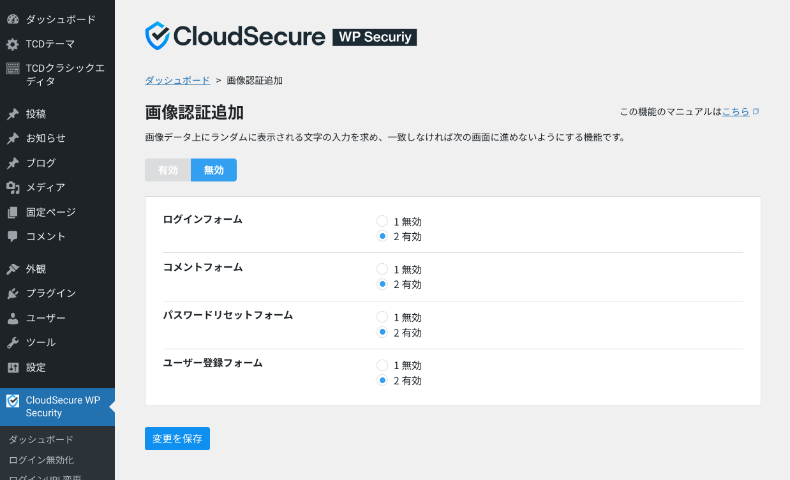Click the 投稿 pin icon

pyautogui.click(x=13, y=114)
